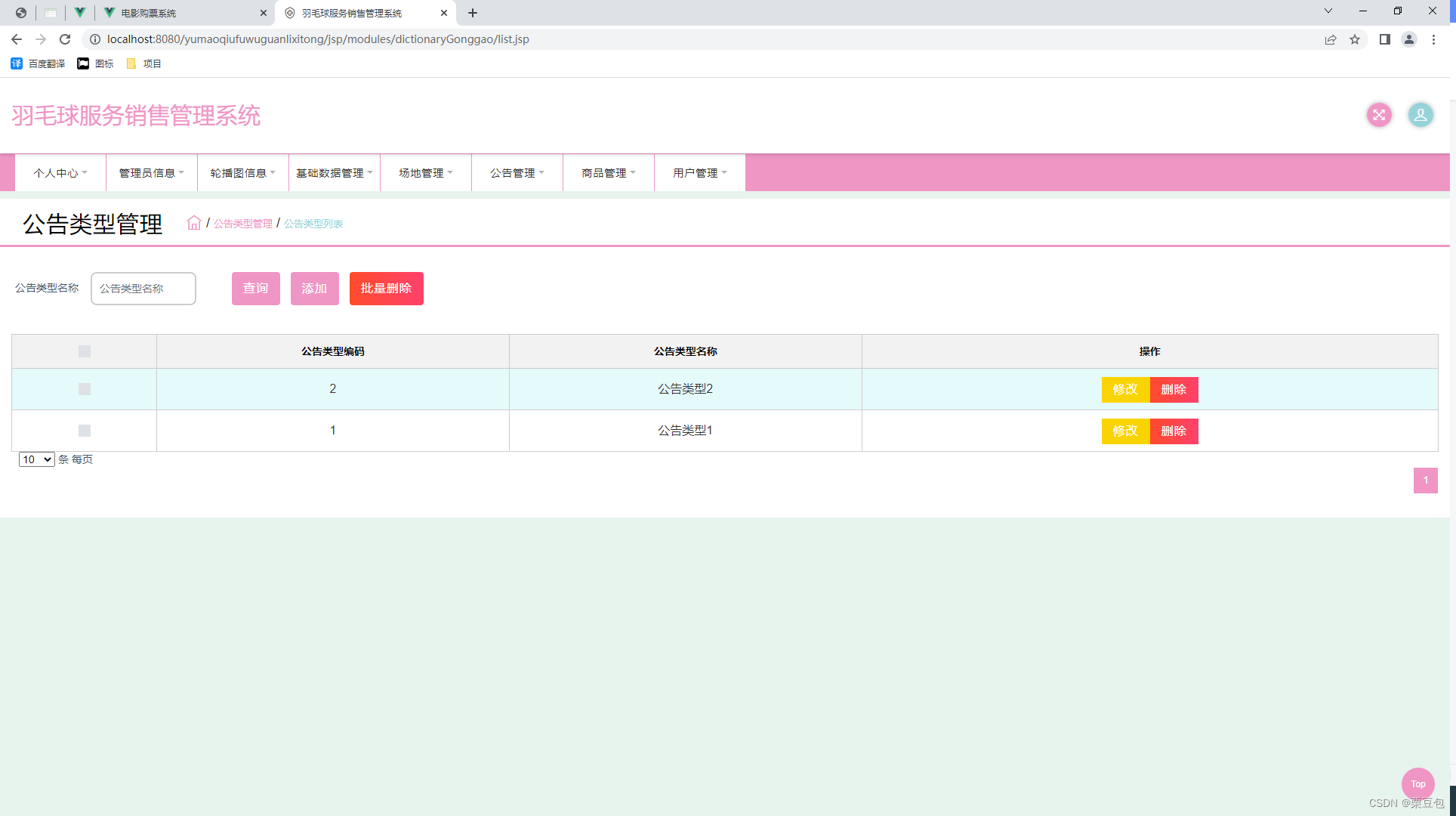Click the browser share page icon

[x=1330, y=39]
